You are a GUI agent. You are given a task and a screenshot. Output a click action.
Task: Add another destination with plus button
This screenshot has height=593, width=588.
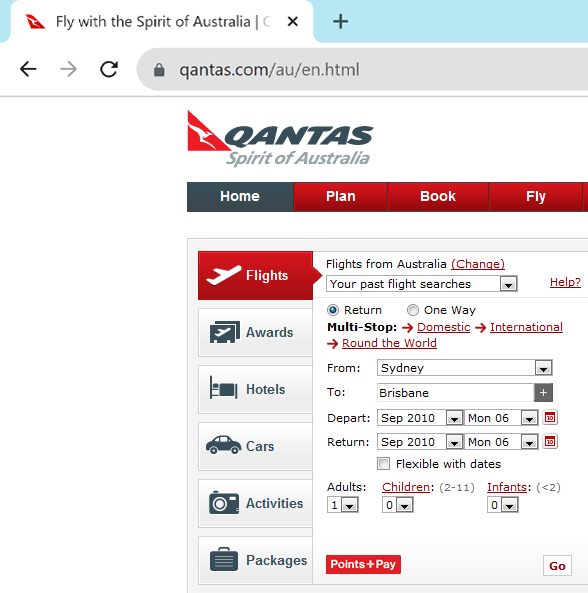click(x=543, y=393)
